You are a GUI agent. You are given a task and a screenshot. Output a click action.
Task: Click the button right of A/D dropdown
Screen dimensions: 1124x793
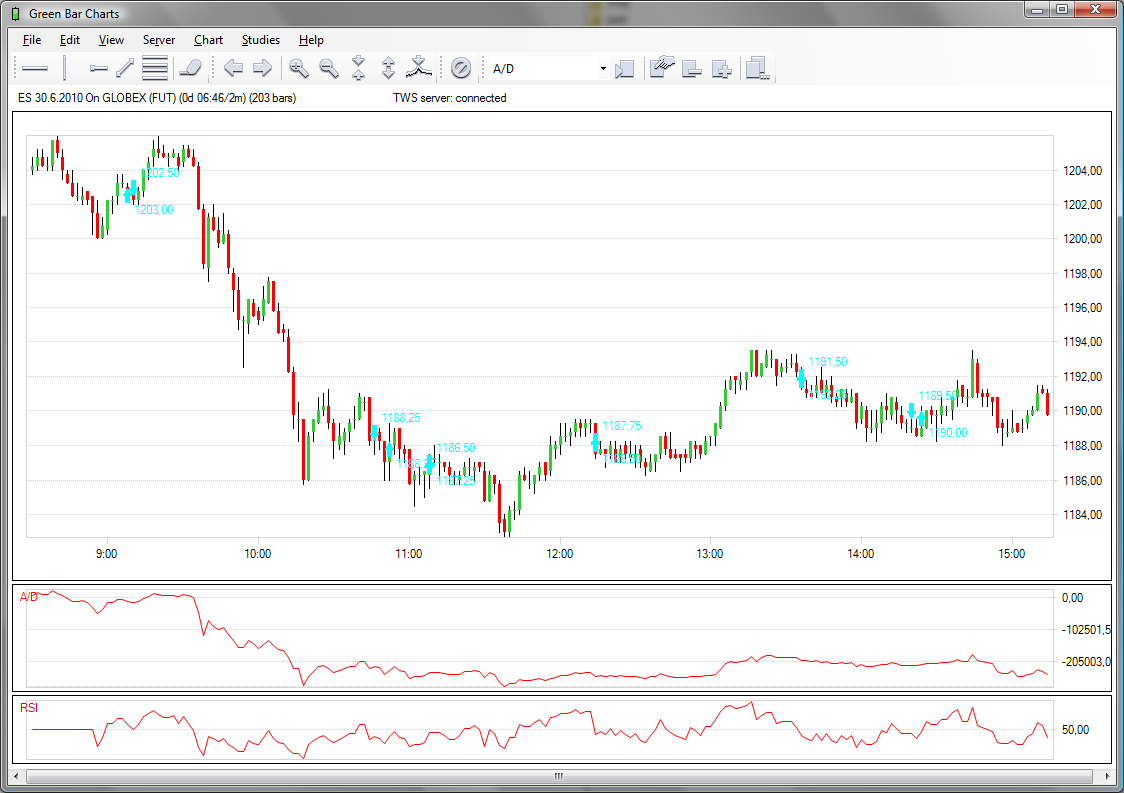(625, 68)
